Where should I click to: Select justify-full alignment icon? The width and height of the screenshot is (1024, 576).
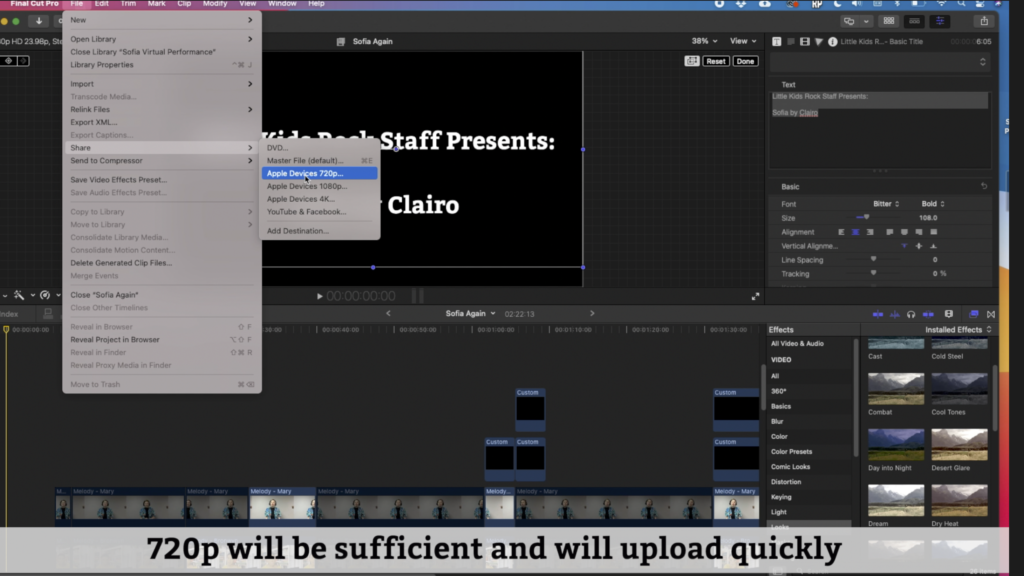(x=934, y=232)
